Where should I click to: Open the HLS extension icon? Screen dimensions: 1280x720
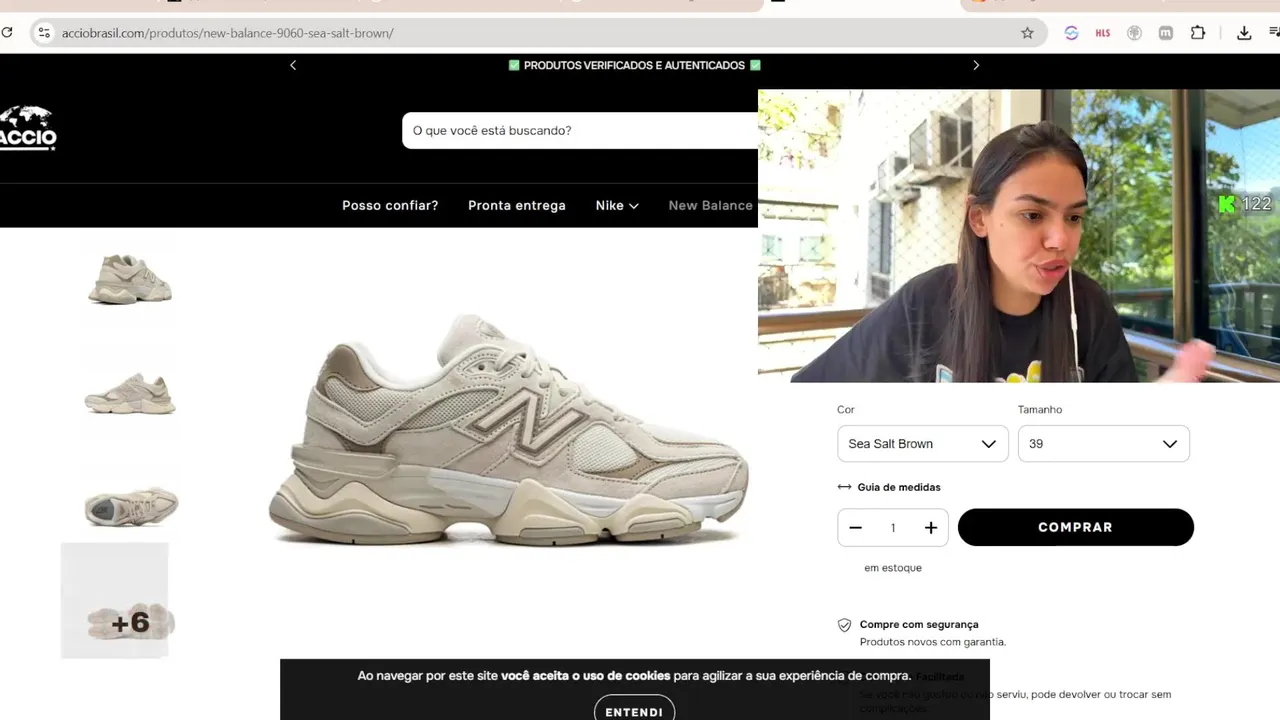[1103, 33]
